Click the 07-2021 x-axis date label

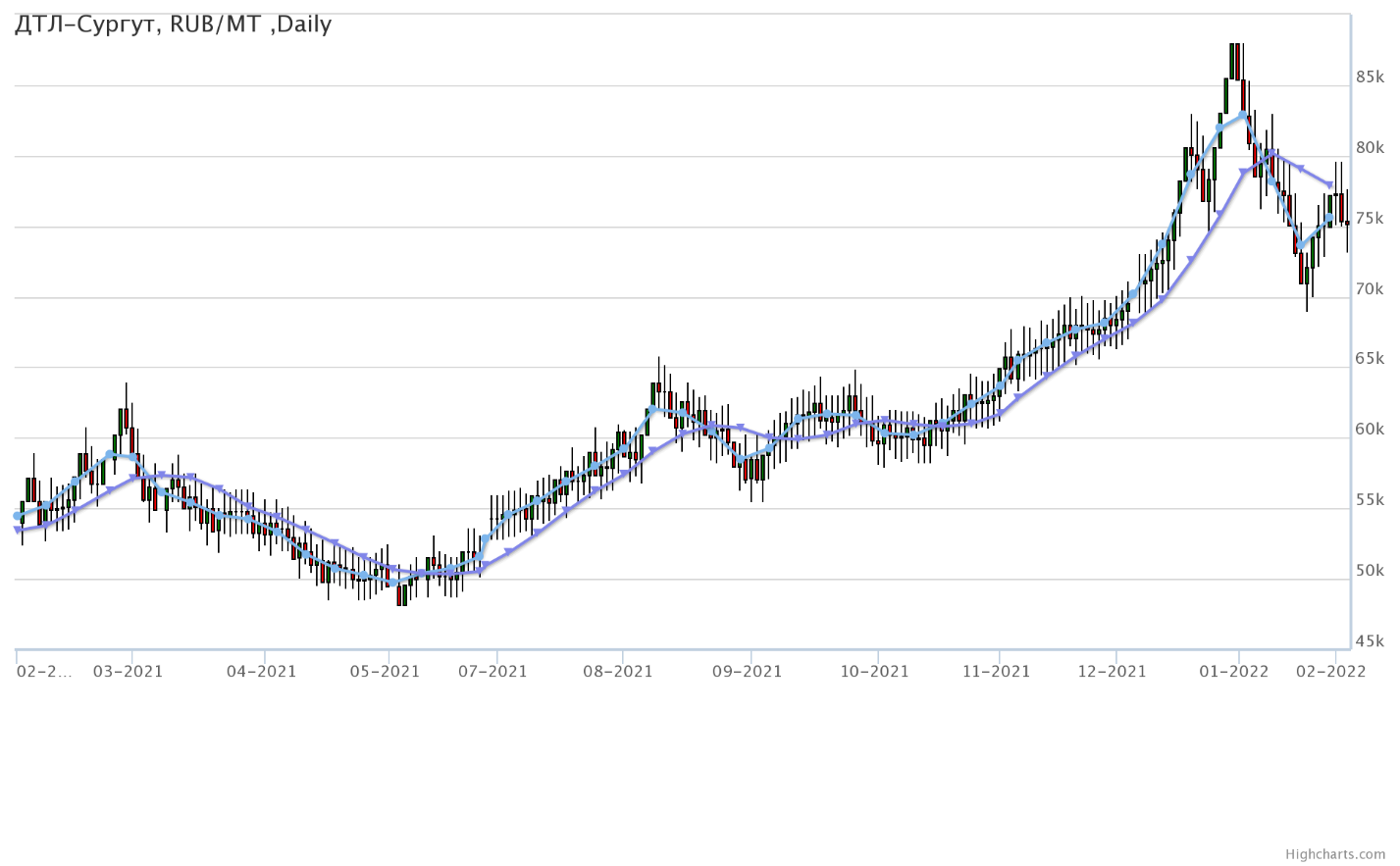(492, 672)
